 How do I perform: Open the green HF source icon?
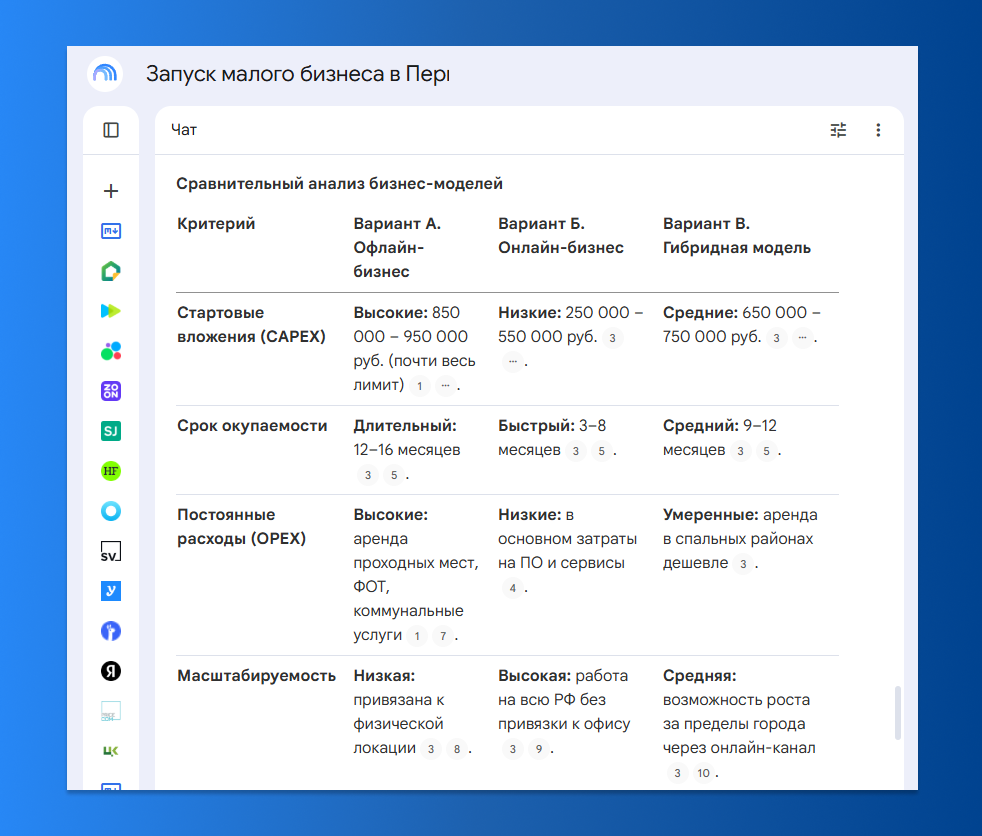pos(111,472)
